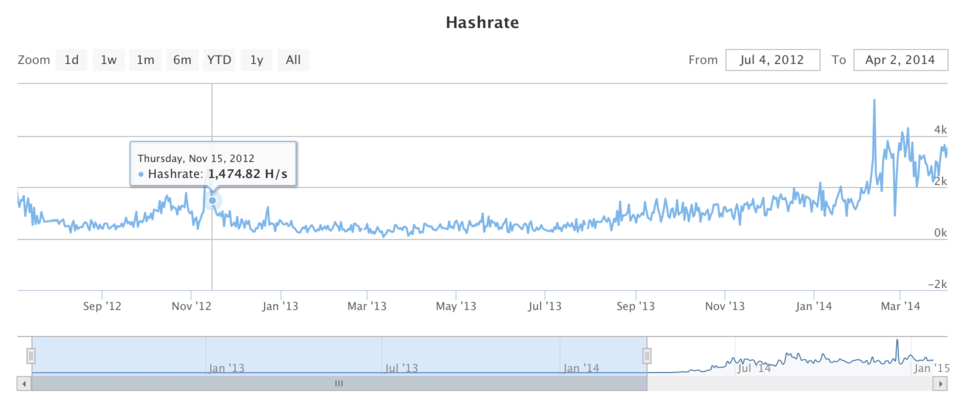This screenshot has width=965, height=417.
Task: Select the 1w zoom range
Action: click(108, 60)
